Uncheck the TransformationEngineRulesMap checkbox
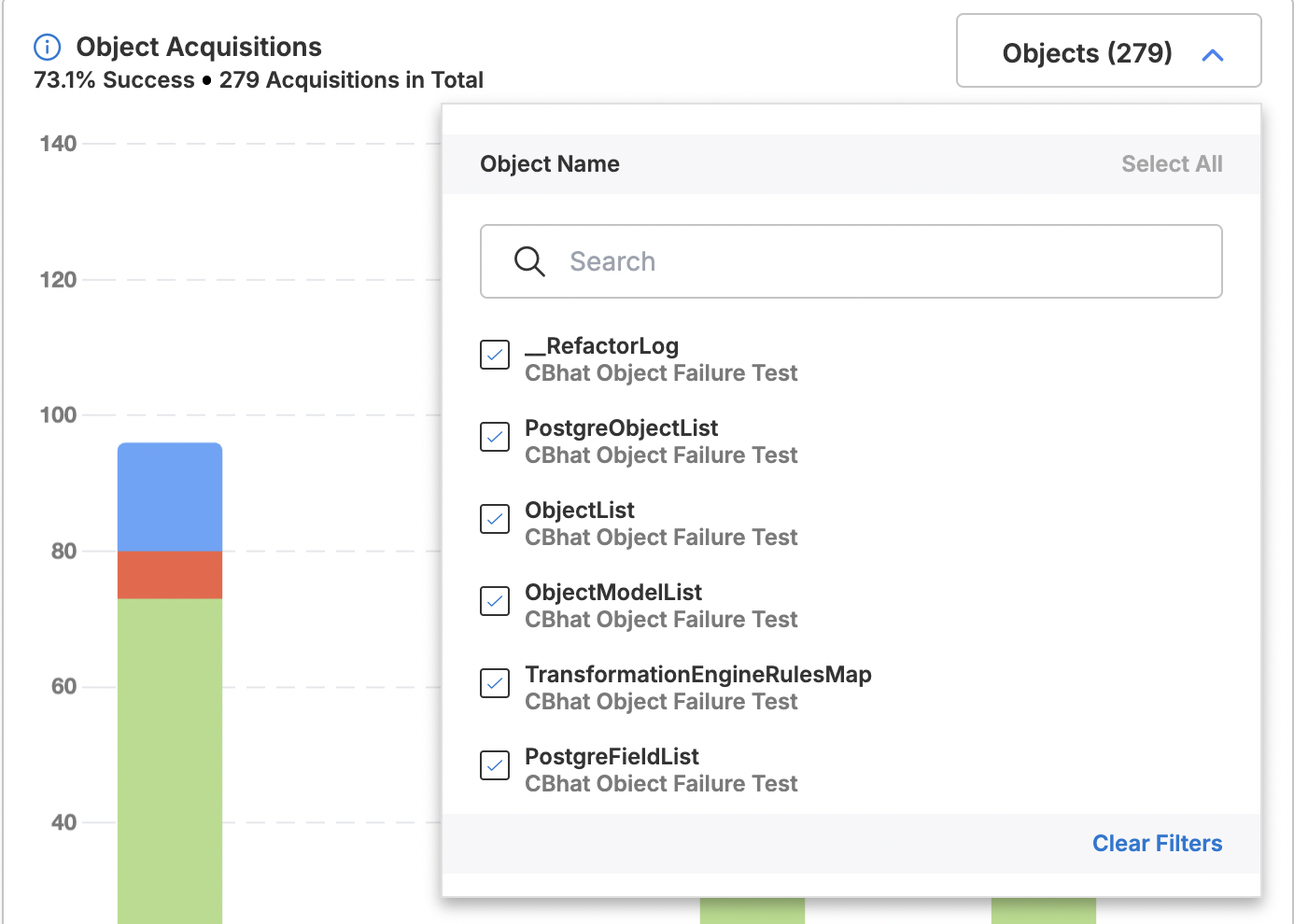 (x=495, y=683)
